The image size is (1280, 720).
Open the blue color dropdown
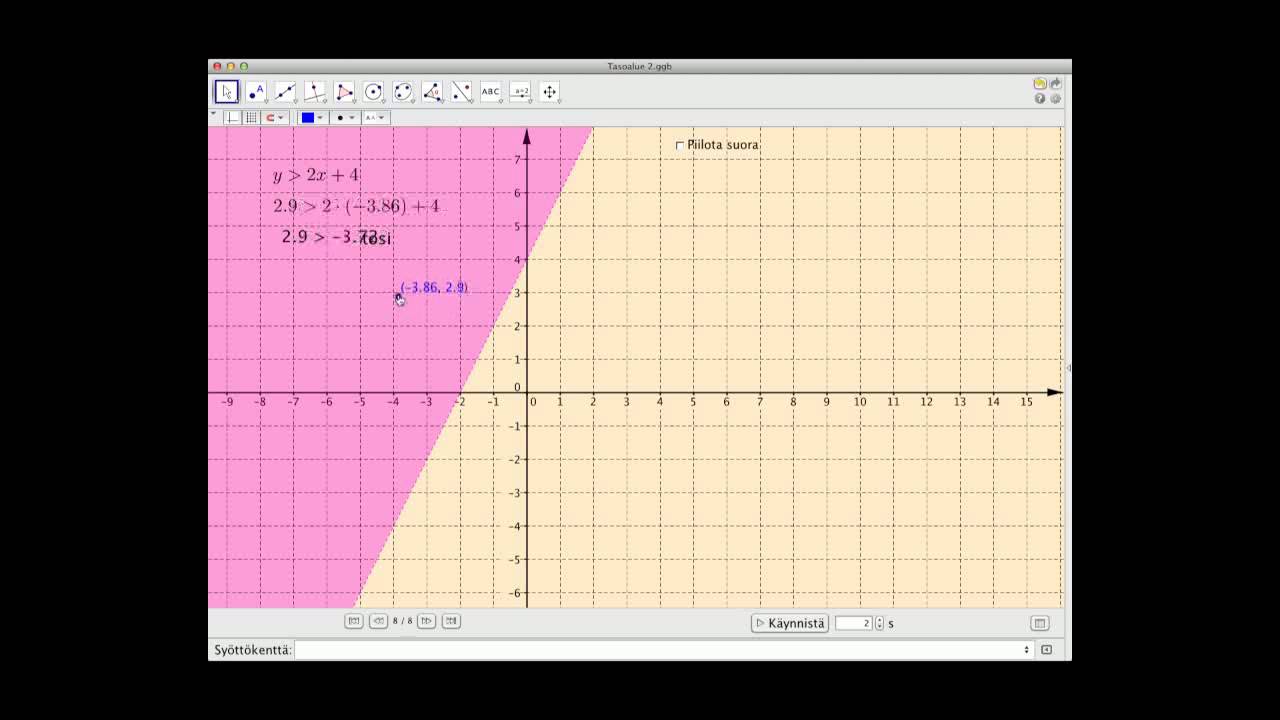pyautogui.click(x=313, y=118)
